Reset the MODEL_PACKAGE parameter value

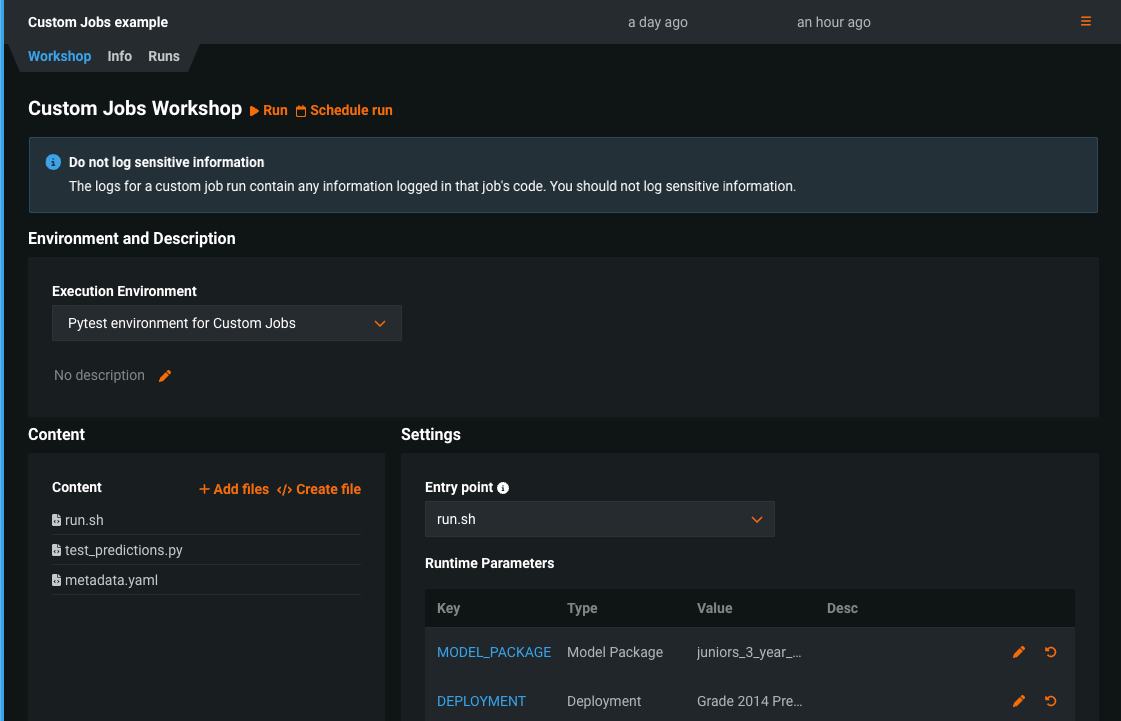coord(1050,652)
